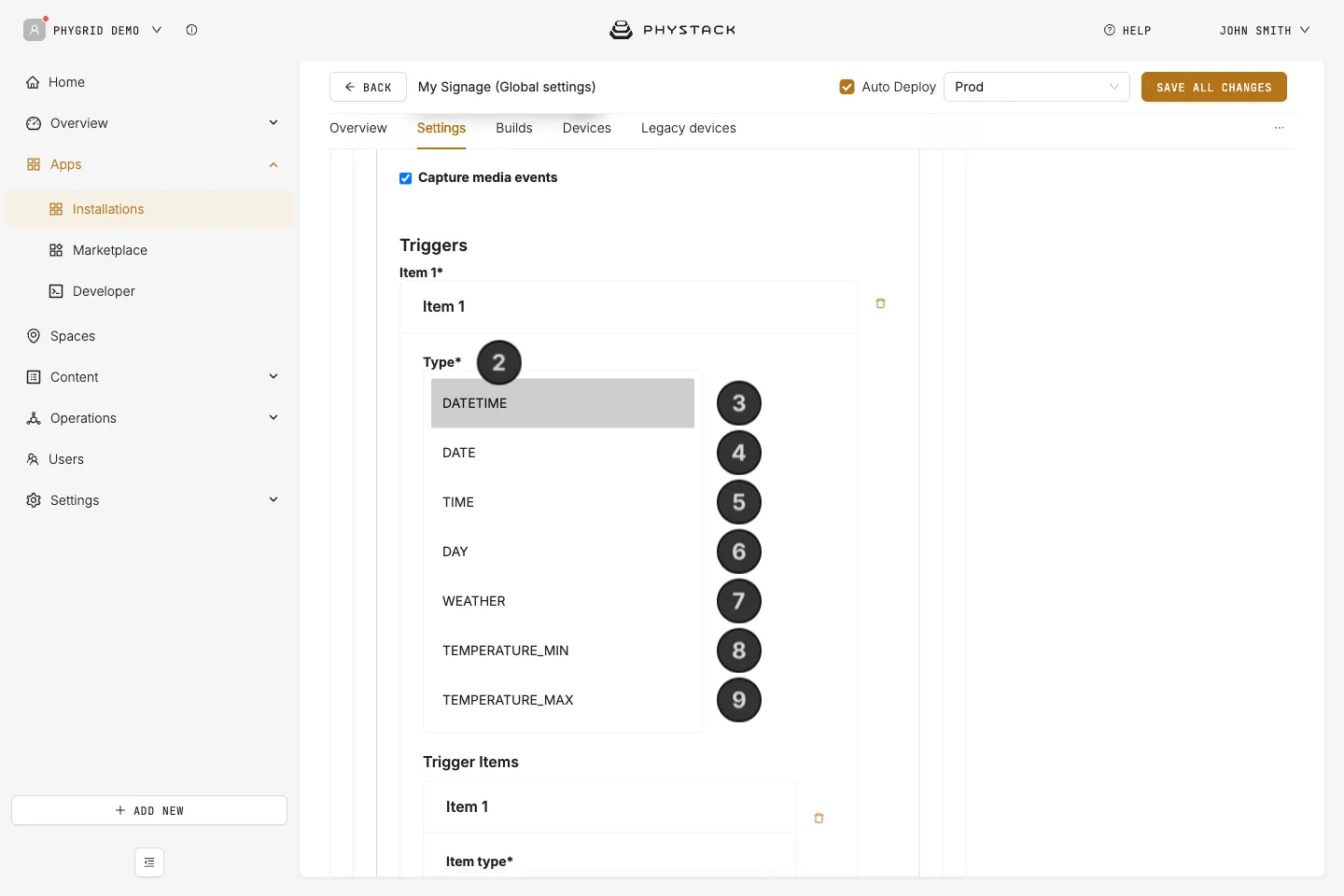Collapse the sidebar with the bottom menu icon
Screen dimensions: 1344x896
(x=149, y=862)
